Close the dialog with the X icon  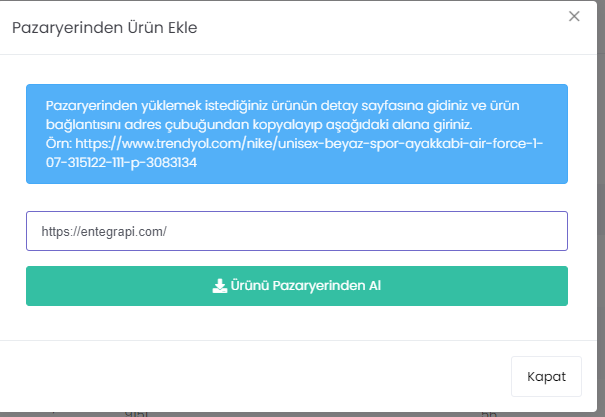point(573,17)
